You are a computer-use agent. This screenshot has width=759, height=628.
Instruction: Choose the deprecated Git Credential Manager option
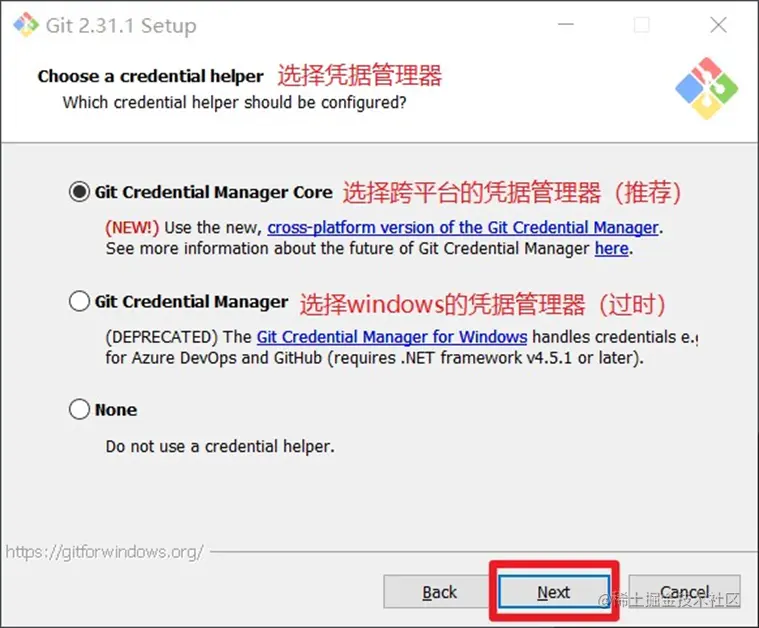[x=79, y=301]
